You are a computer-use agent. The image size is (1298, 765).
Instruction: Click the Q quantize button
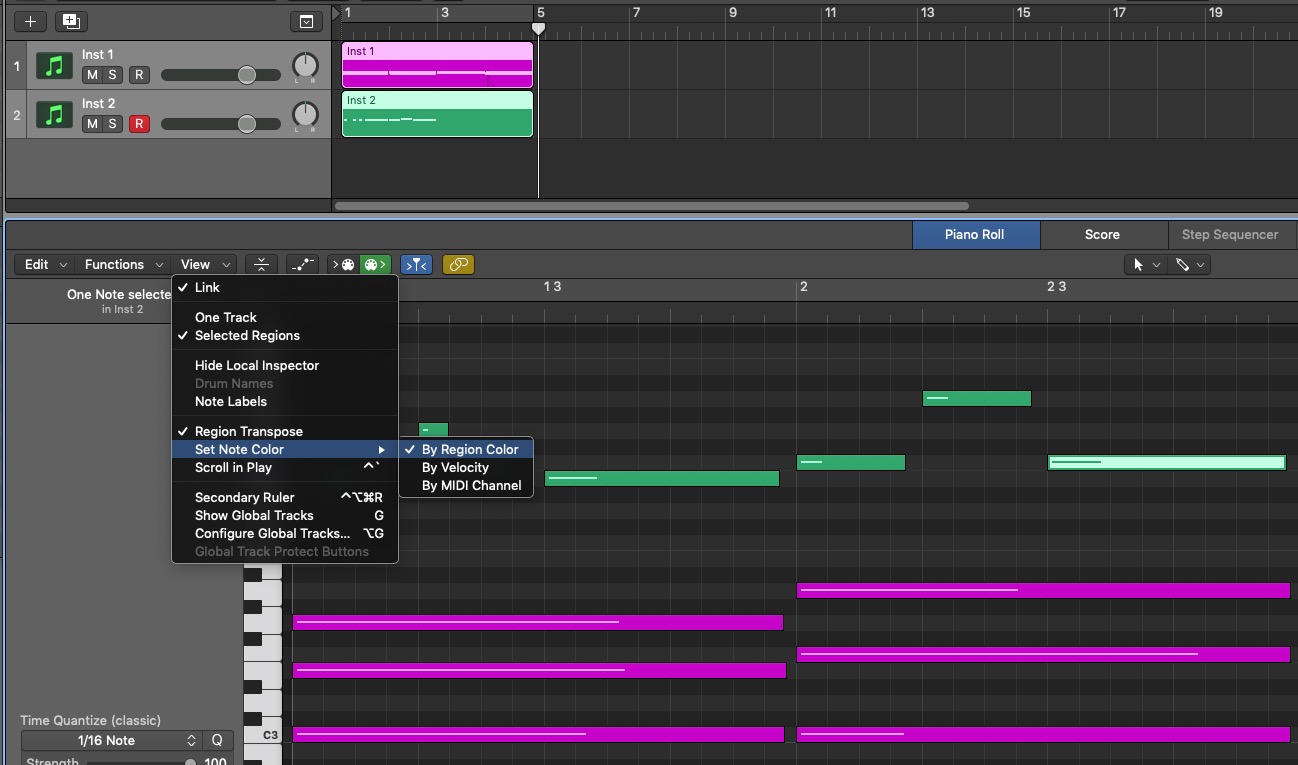[217, 741]
